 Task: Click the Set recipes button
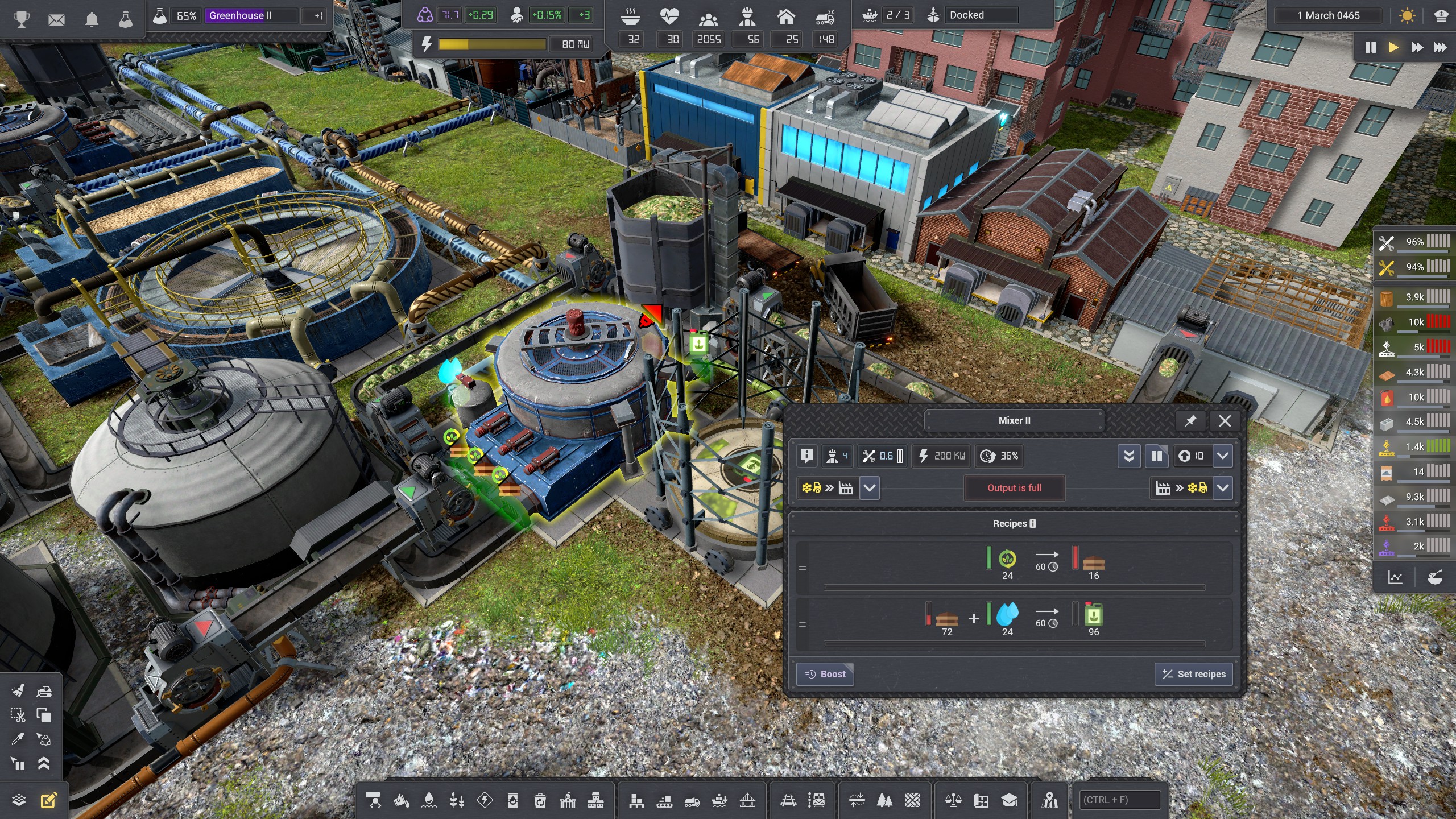[x=1193, y=674]
